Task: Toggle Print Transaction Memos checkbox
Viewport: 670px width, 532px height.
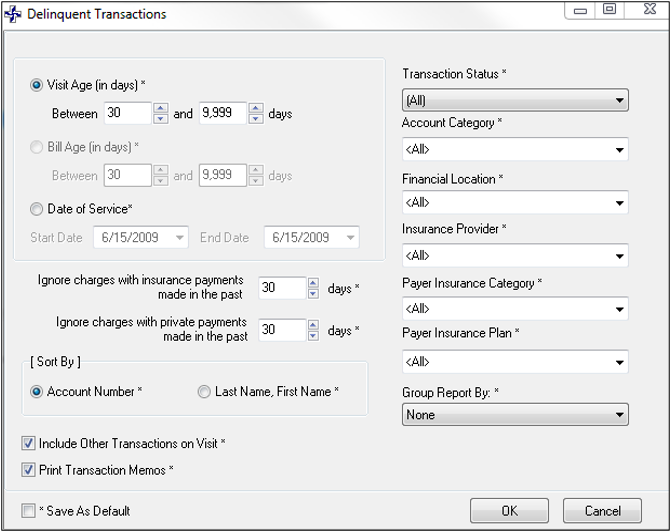Action: tap(28, 469)
